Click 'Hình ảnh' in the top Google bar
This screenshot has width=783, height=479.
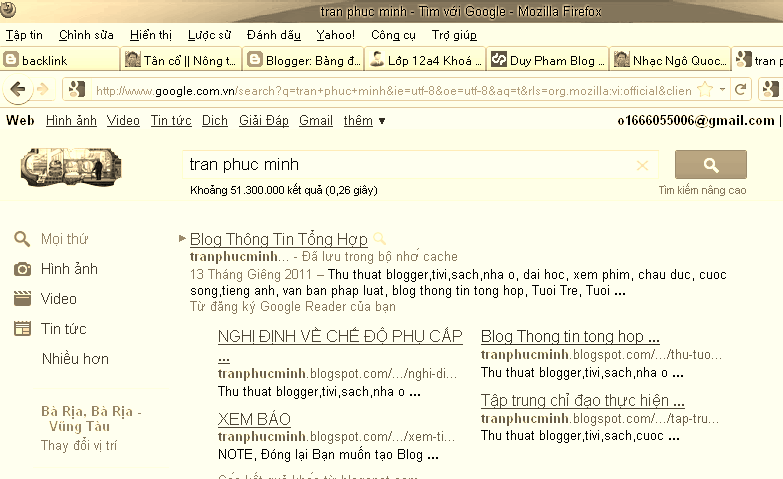71,120
